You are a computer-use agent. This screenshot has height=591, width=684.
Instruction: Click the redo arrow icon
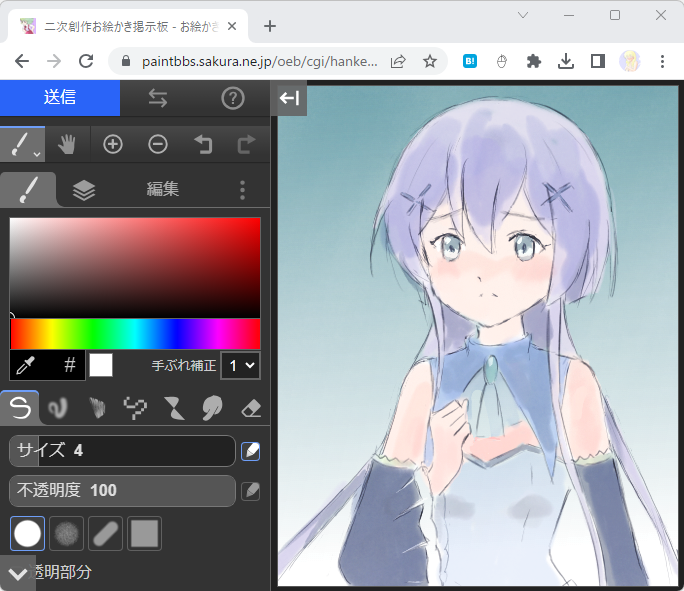click(x=246, y=144)
